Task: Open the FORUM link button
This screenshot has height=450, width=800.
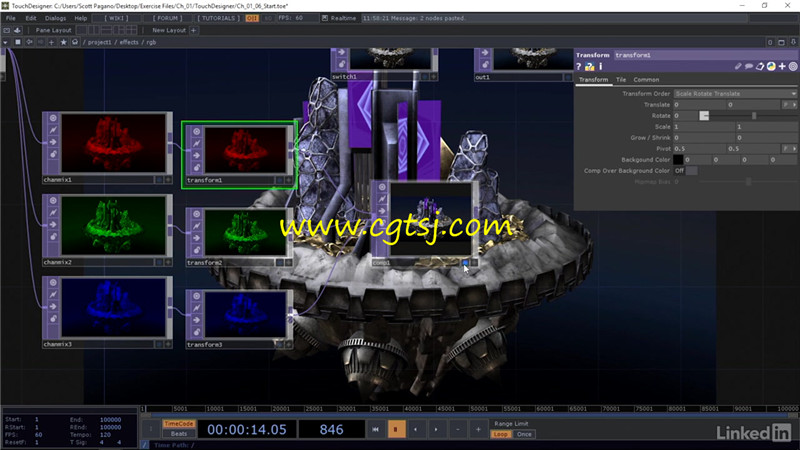Action: tap(167, 18)
